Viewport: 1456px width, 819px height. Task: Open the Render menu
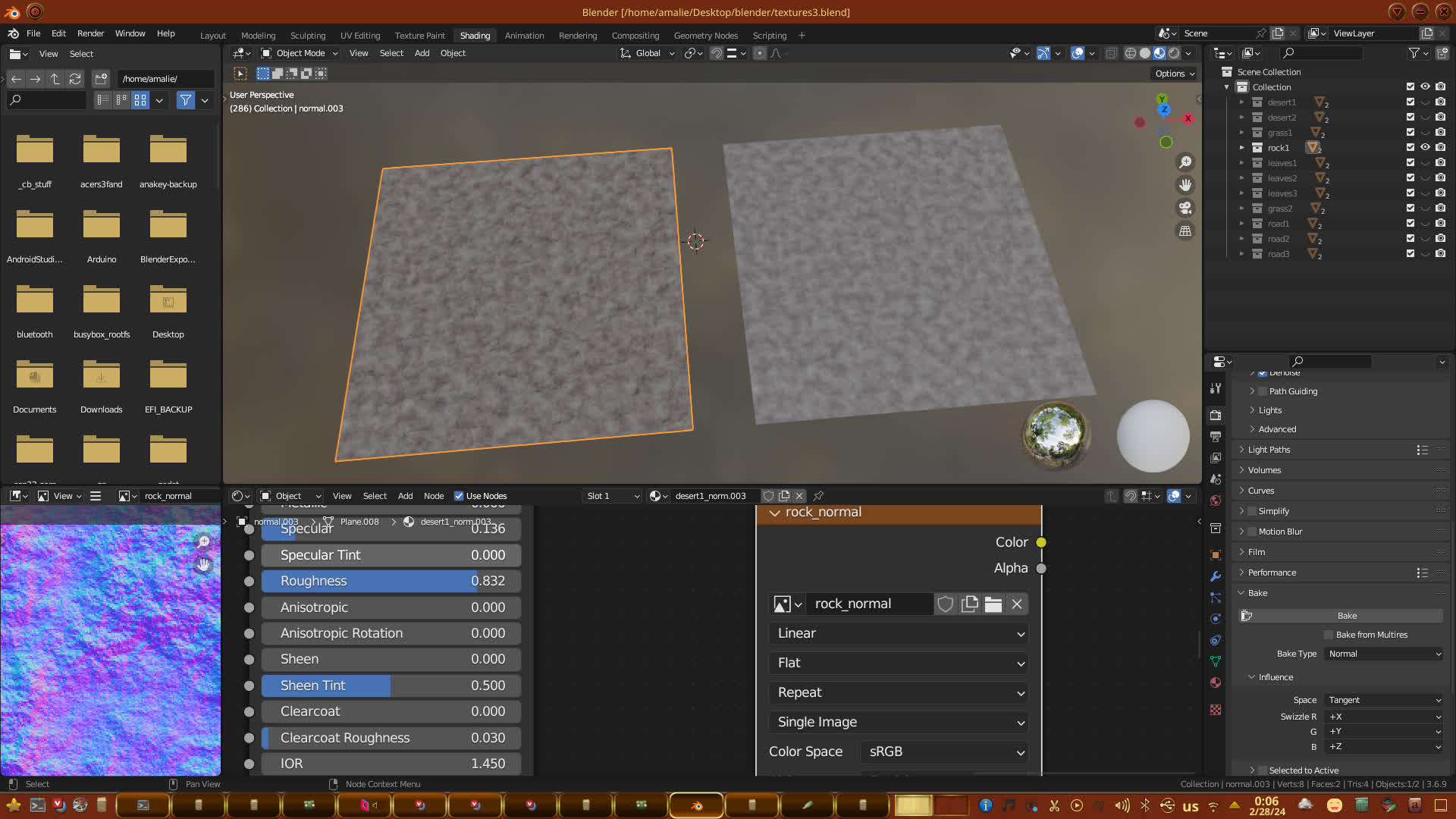pyautogui.click(x=90, y=33)
